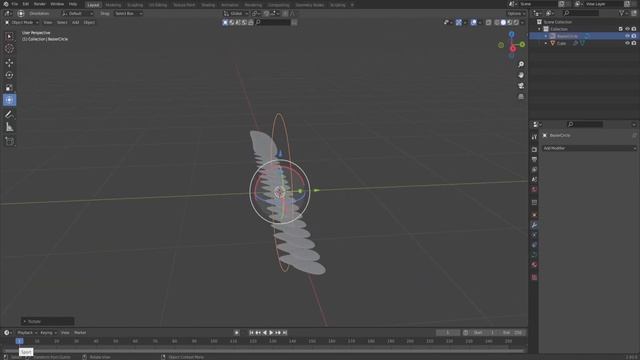
Task: Expand the Cube tree item
Action: click(x=546, y=43)
